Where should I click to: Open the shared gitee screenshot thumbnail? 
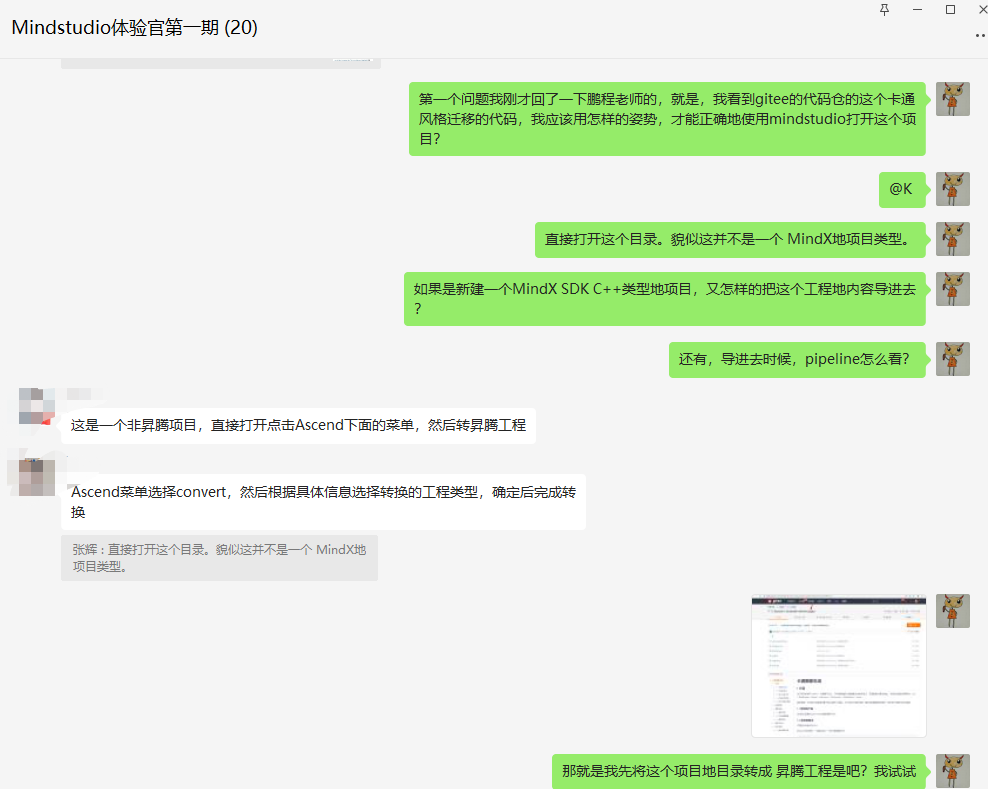(839, 665)
